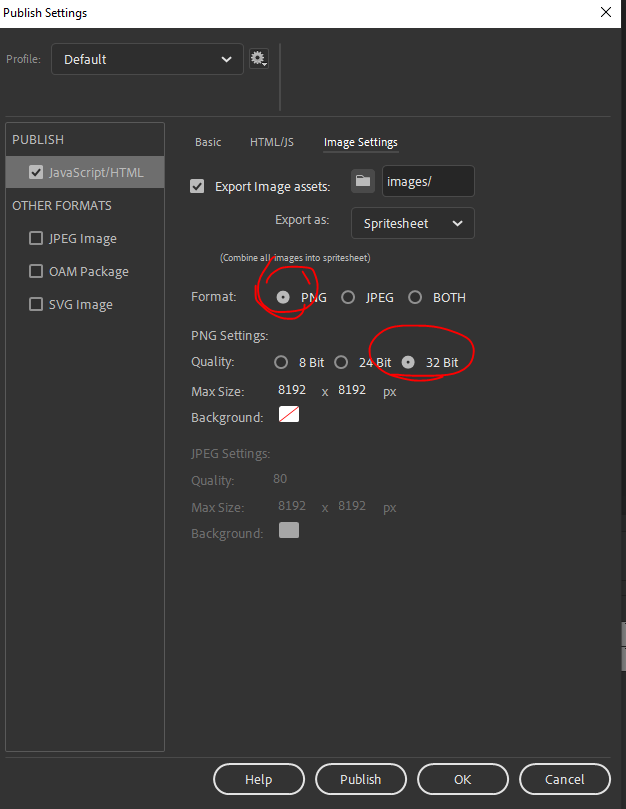Image resolution: width=626 pixels, height=809 pixels.
Task: Expand the Export as Spritesheet dropdown
Action: [412, 223]
